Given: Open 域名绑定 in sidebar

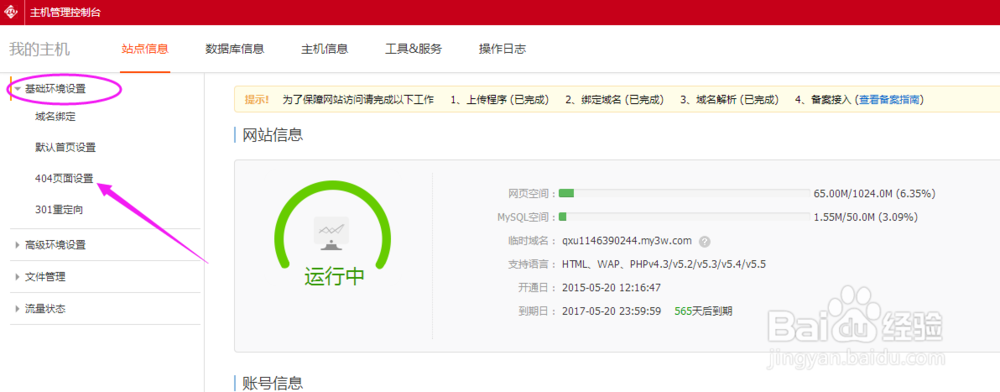Looking at the screenshot, I should click(55, 117).
